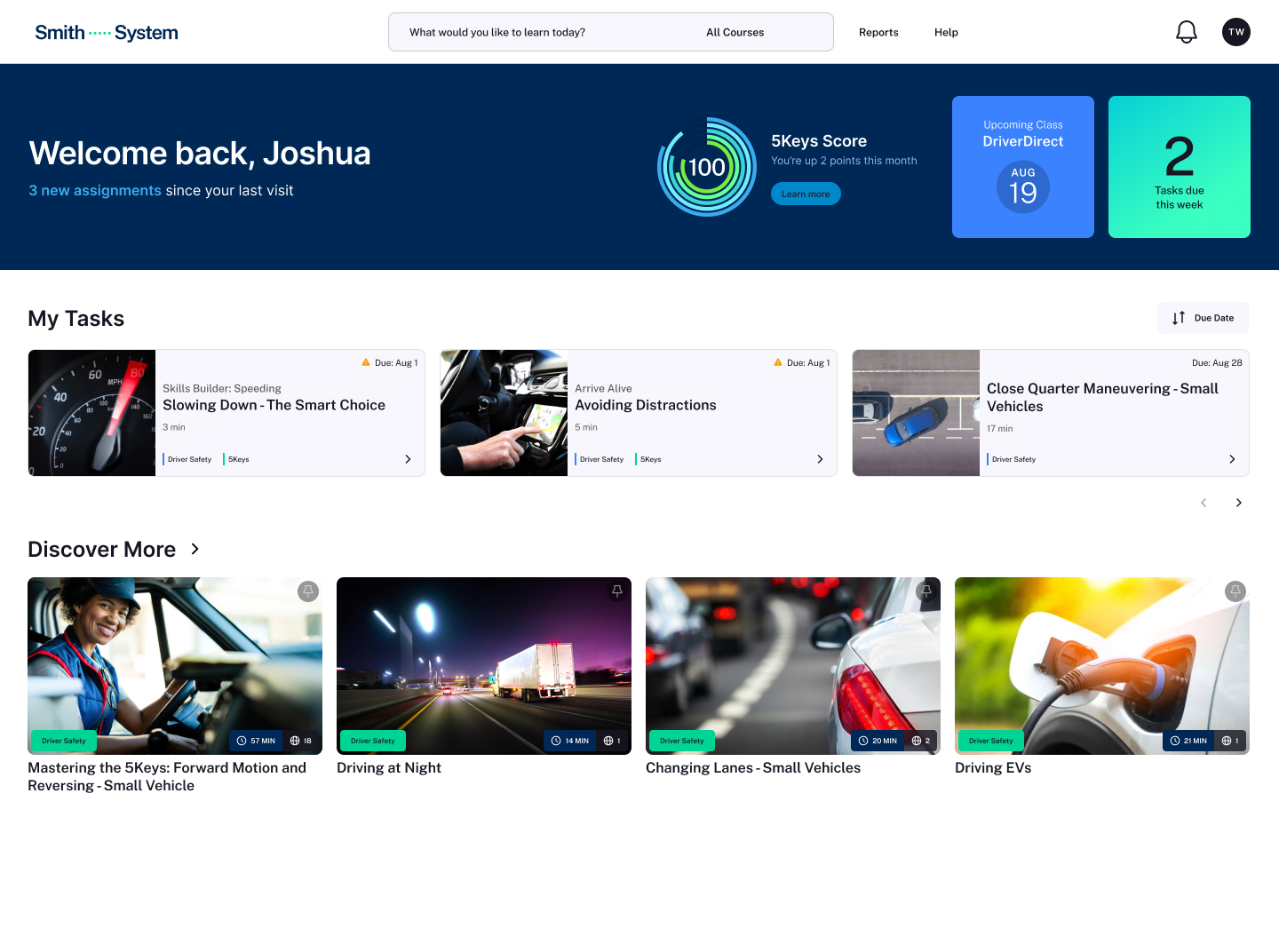This screenshot has height=952, width=1279.
Task: Open the 3 new assignments link
Action: 94,190
